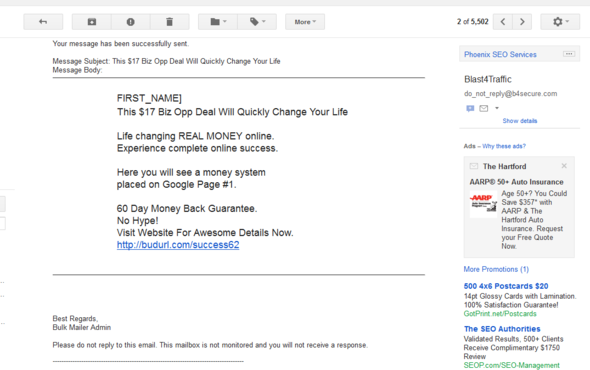
Task: Open the Move to folder dropdown
Action: tap(218, 22)
